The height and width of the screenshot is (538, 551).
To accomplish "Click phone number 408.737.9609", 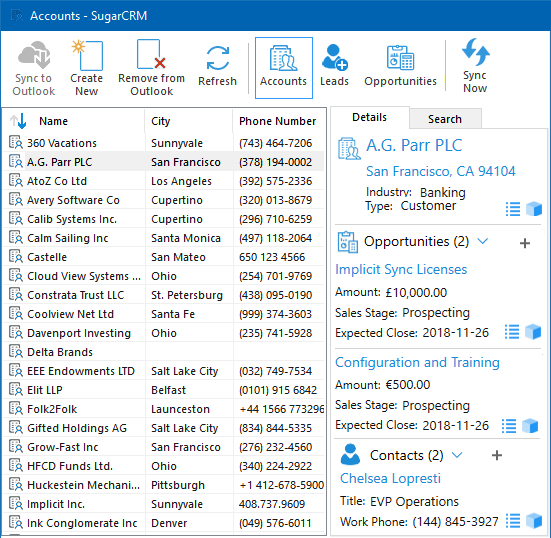I will pyautogui.click(x=272, y=504).
